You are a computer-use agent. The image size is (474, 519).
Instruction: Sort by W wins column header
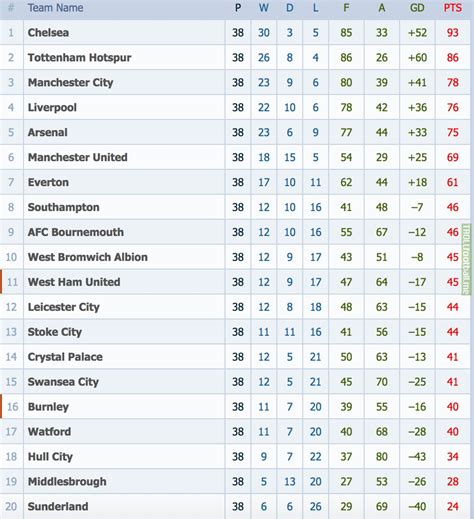pos(264,8)
